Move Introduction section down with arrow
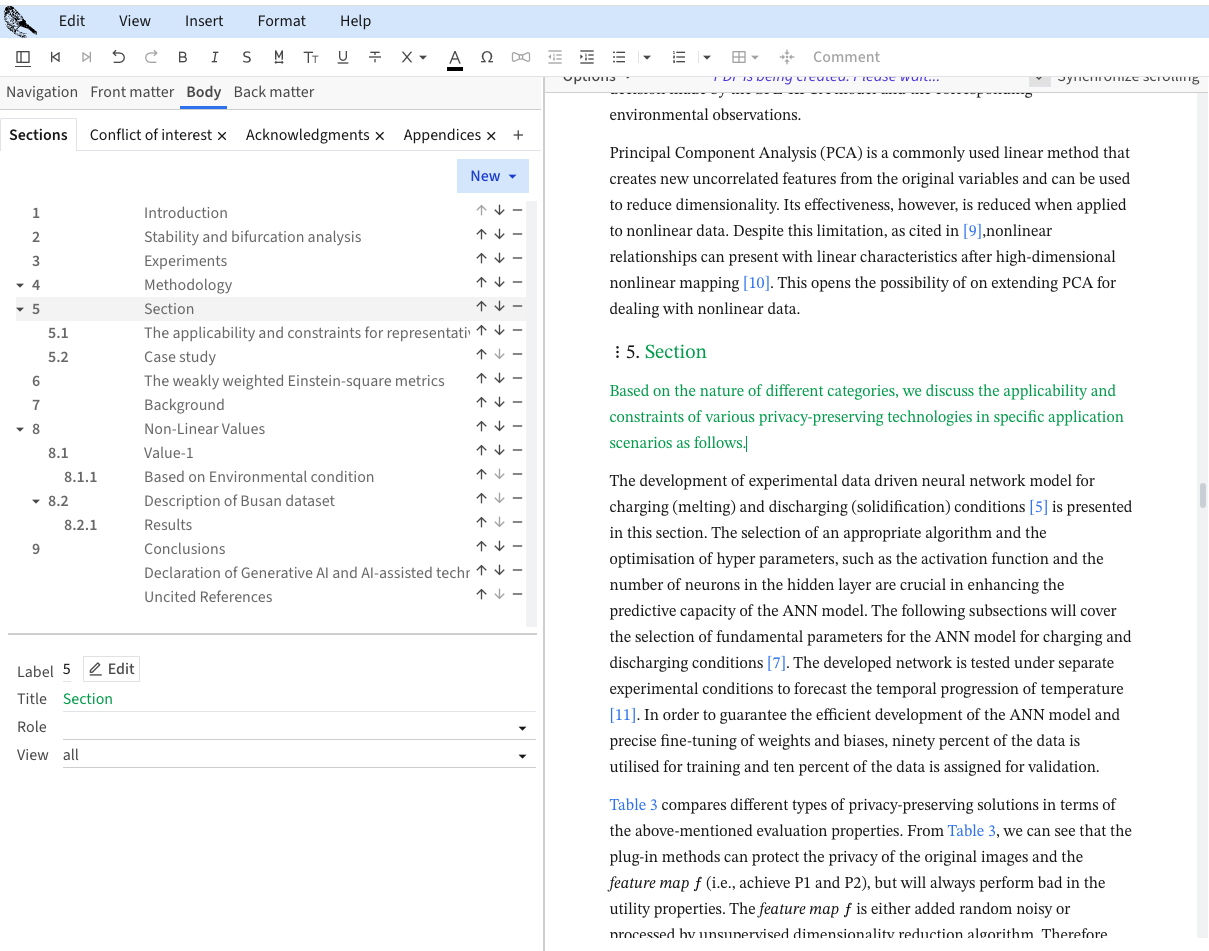 tap(499, 211)
